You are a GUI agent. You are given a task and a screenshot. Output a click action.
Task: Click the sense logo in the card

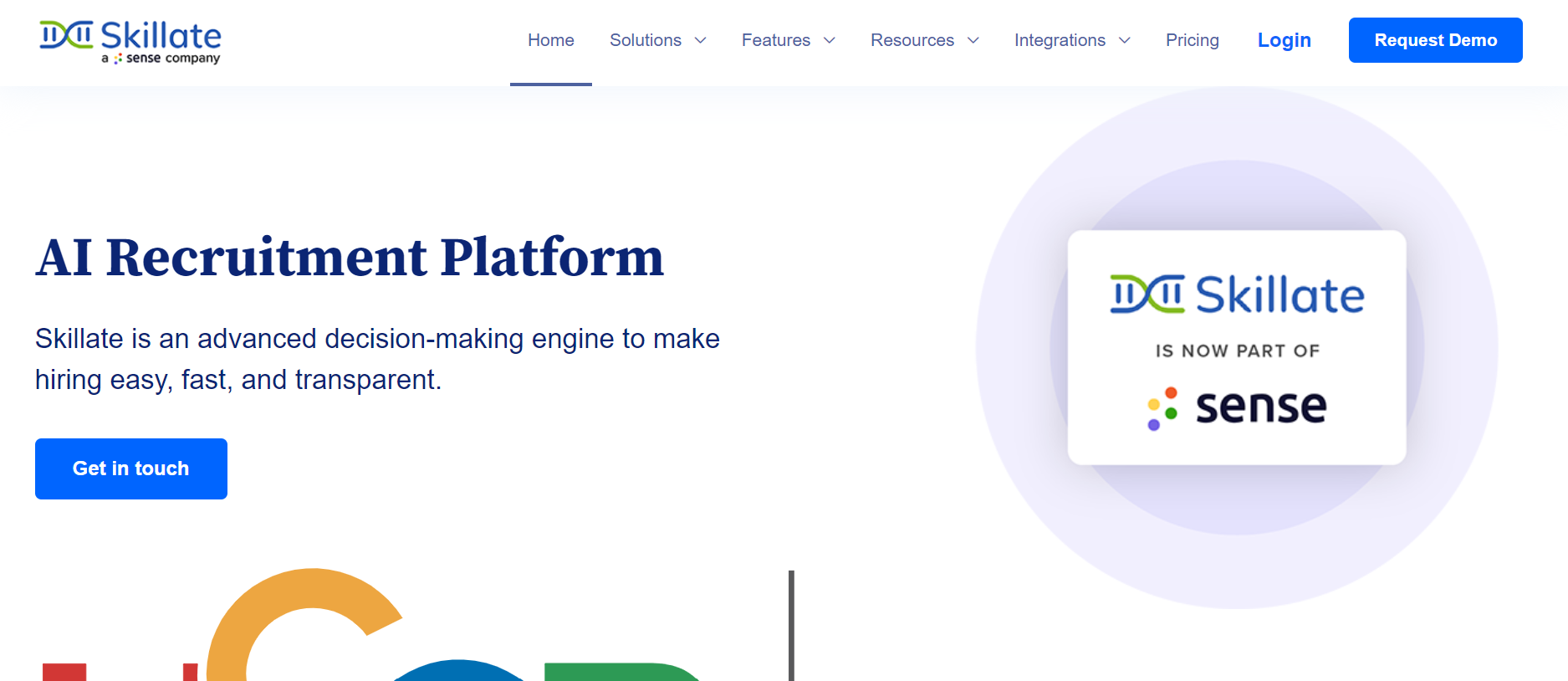point(1237,408)
